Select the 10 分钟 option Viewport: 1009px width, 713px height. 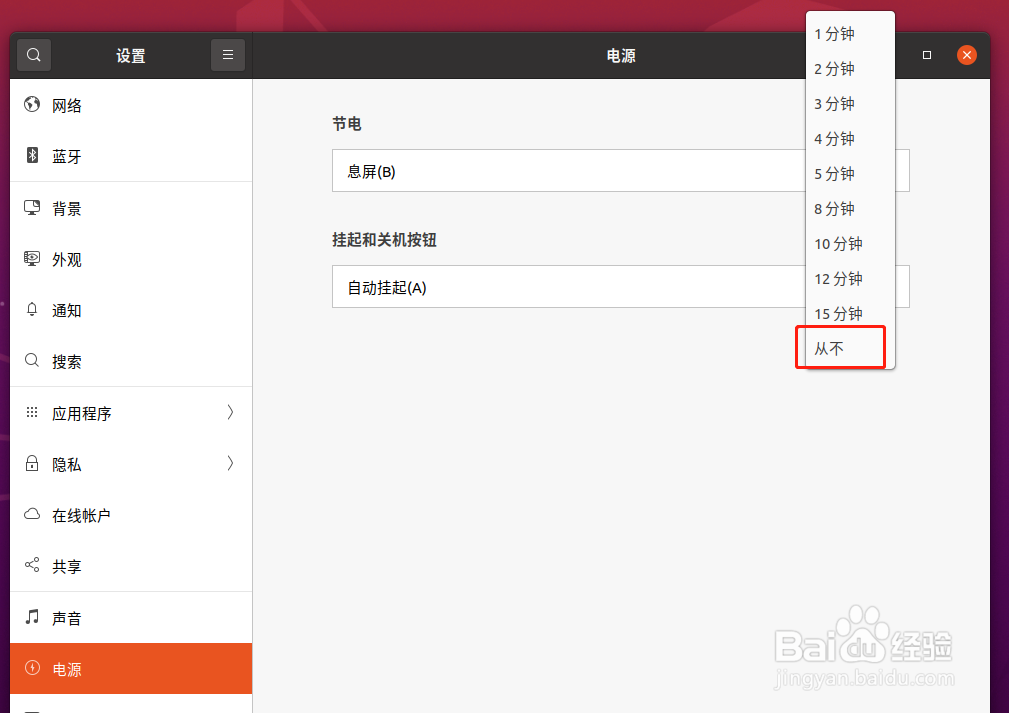coord(850,243)
